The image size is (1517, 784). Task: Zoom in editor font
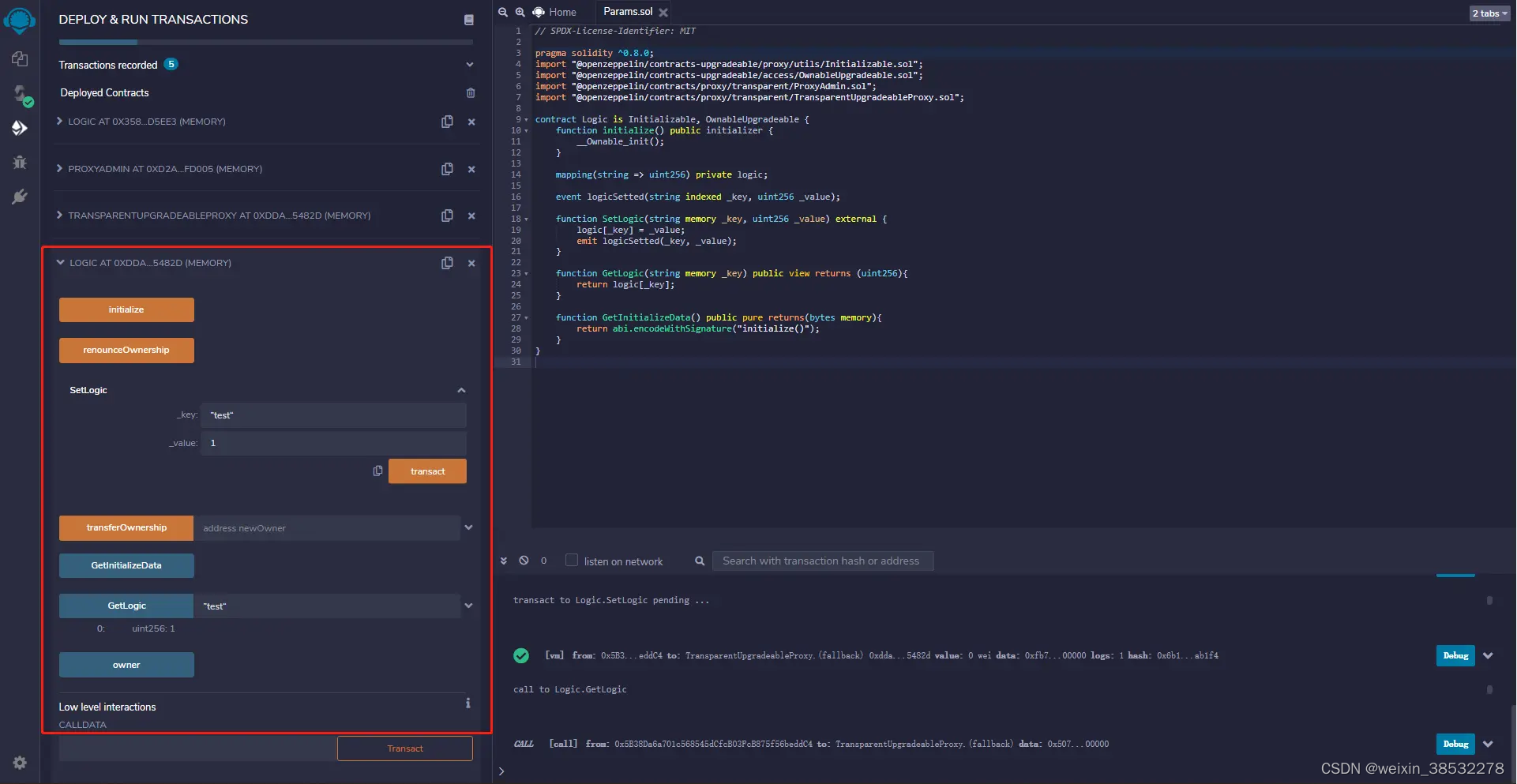[520, 12]
